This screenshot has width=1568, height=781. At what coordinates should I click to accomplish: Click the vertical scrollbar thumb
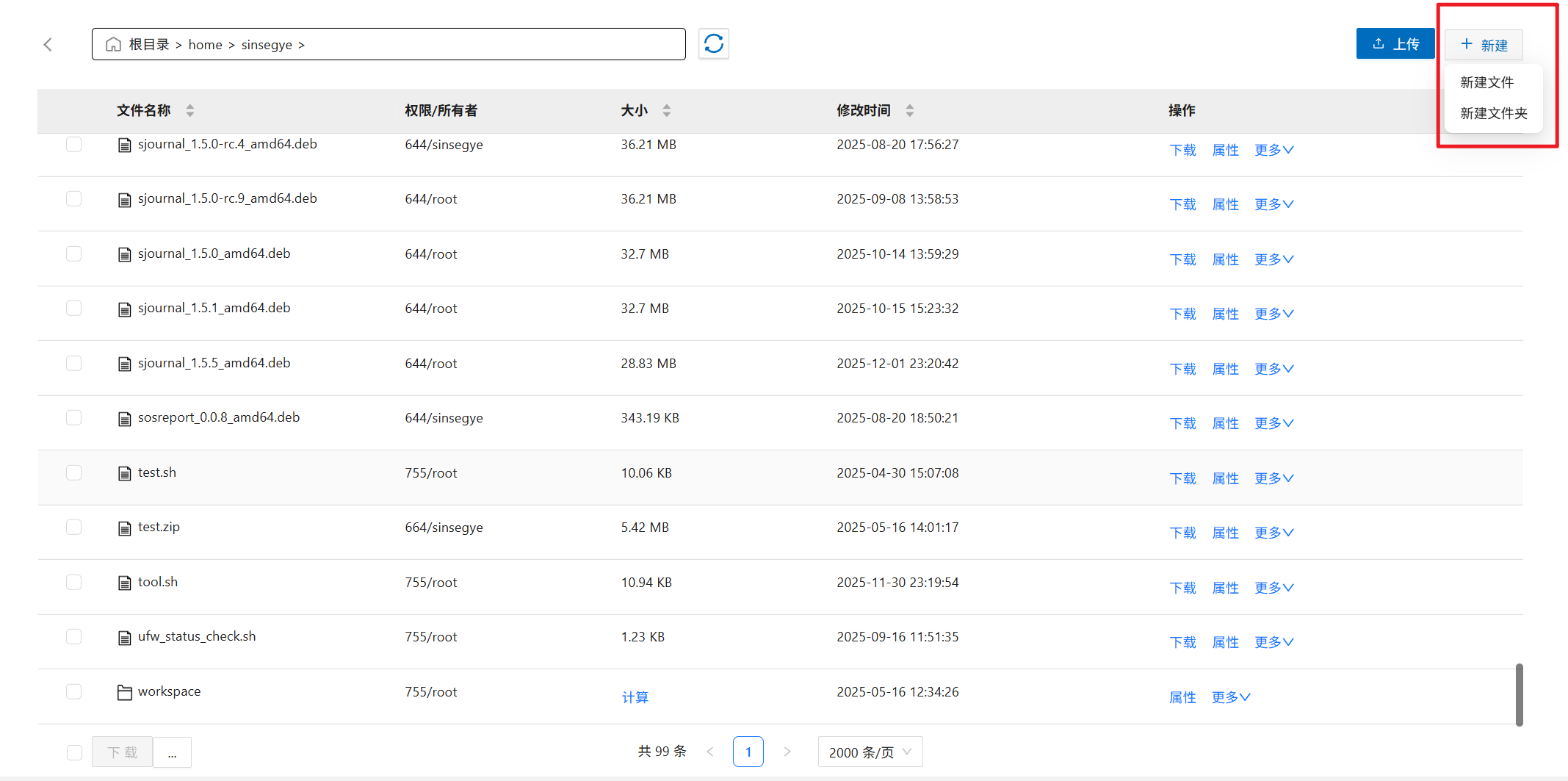1519,694
